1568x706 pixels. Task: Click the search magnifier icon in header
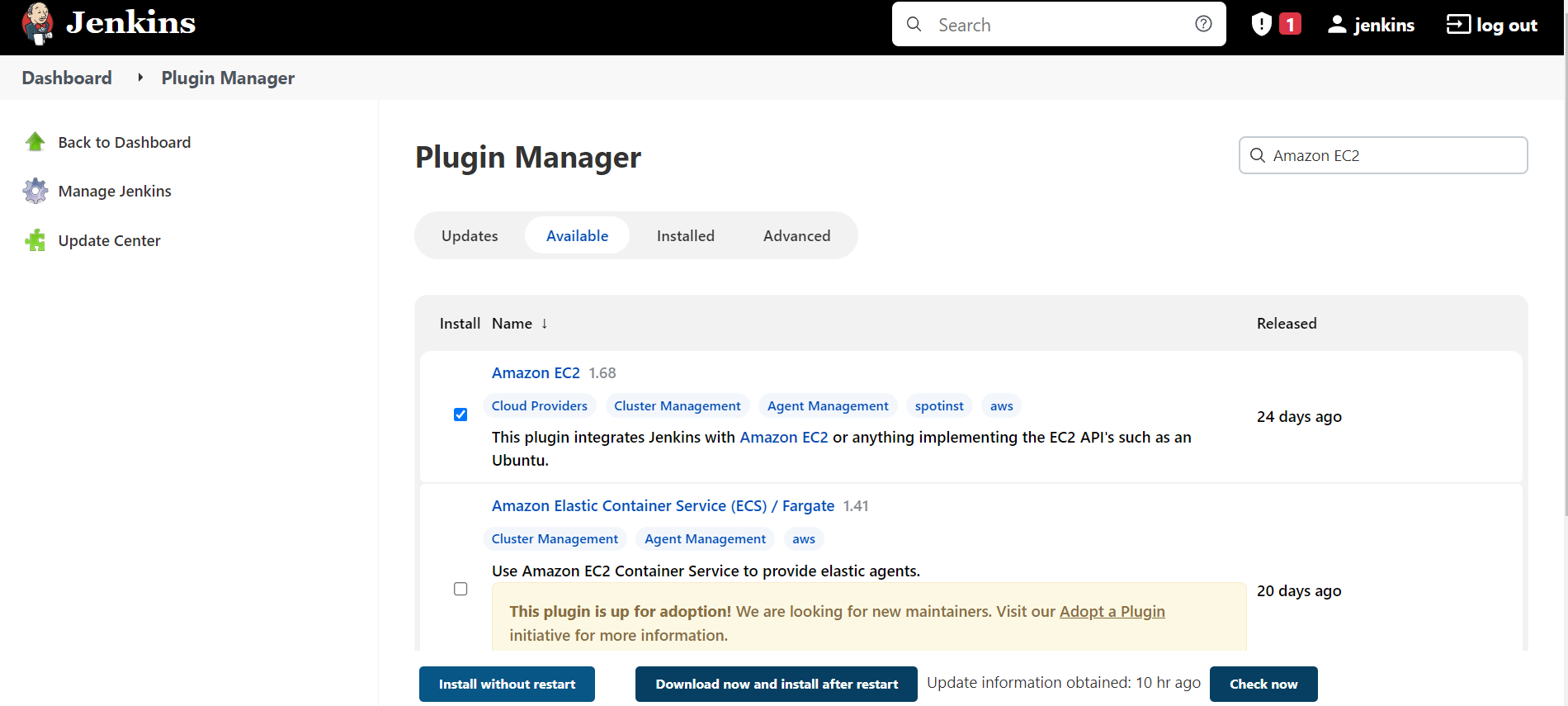(x=914, y=25)
